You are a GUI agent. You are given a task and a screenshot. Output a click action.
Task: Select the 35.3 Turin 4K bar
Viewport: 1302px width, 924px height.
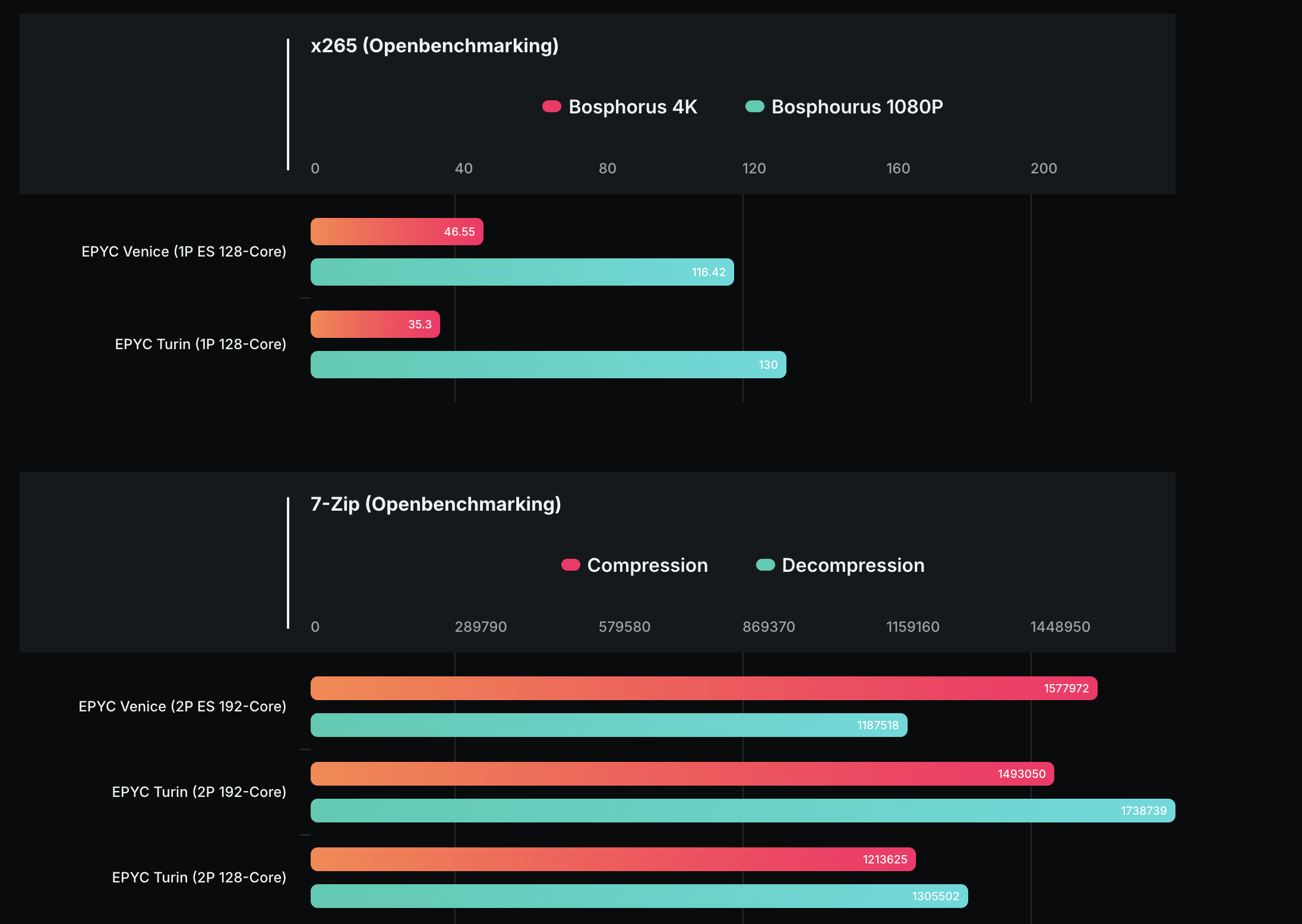click(375, 324)
